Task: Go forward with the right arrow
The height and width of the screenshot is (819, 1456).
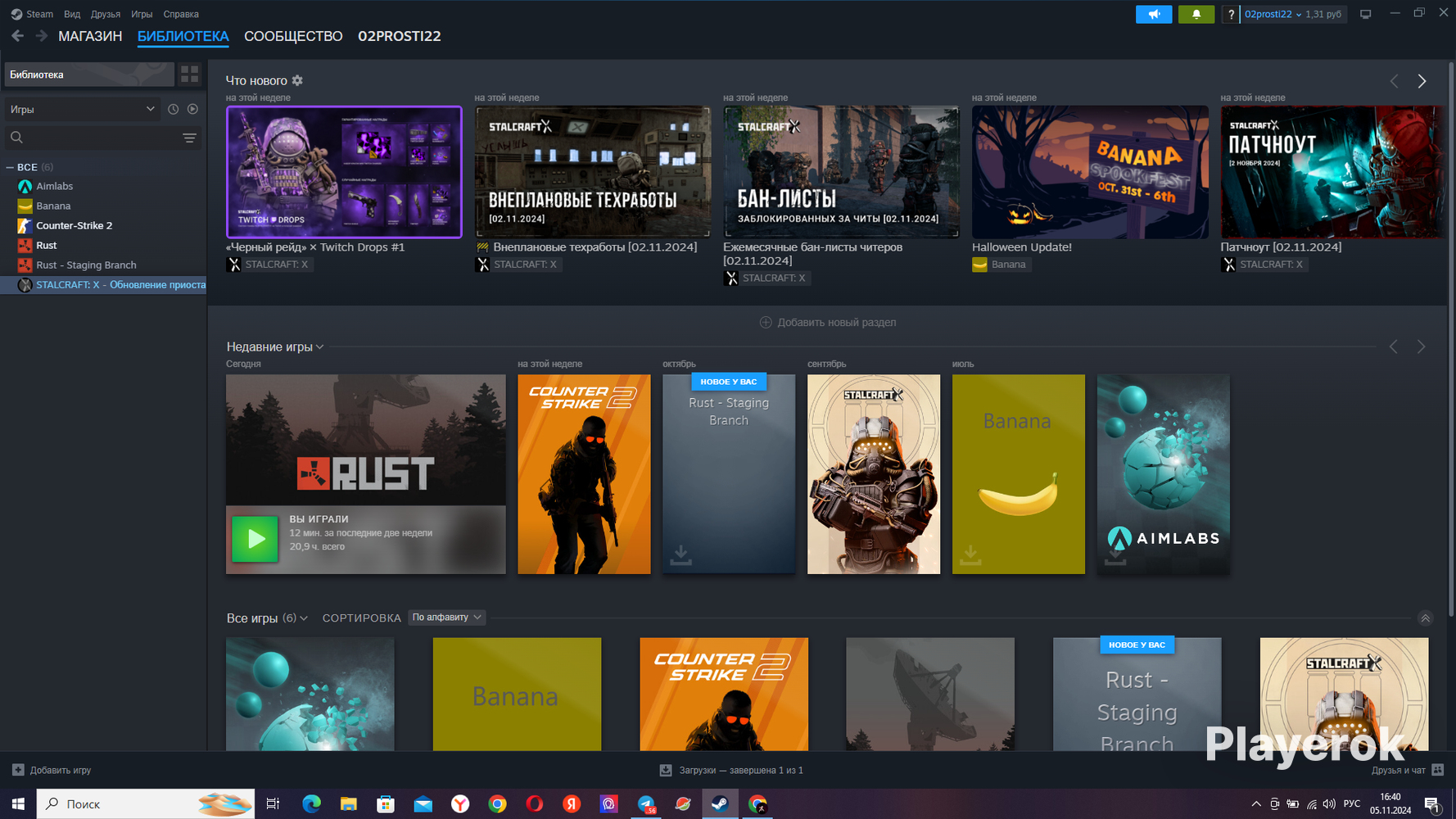Action: (42, 36)
